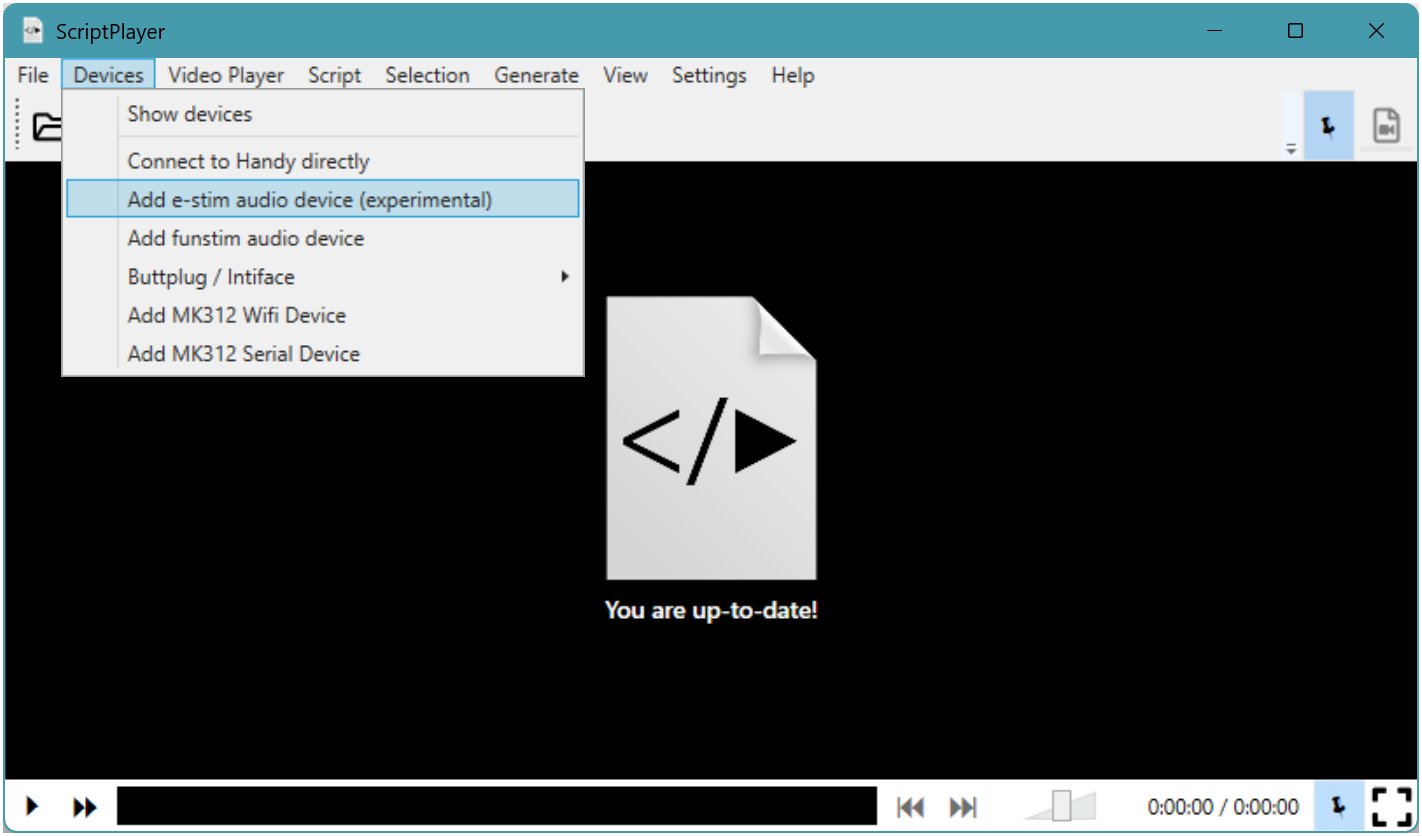Open the Selection menu
The height and width of the screenshot is (836, 1422).
(427, 75)
